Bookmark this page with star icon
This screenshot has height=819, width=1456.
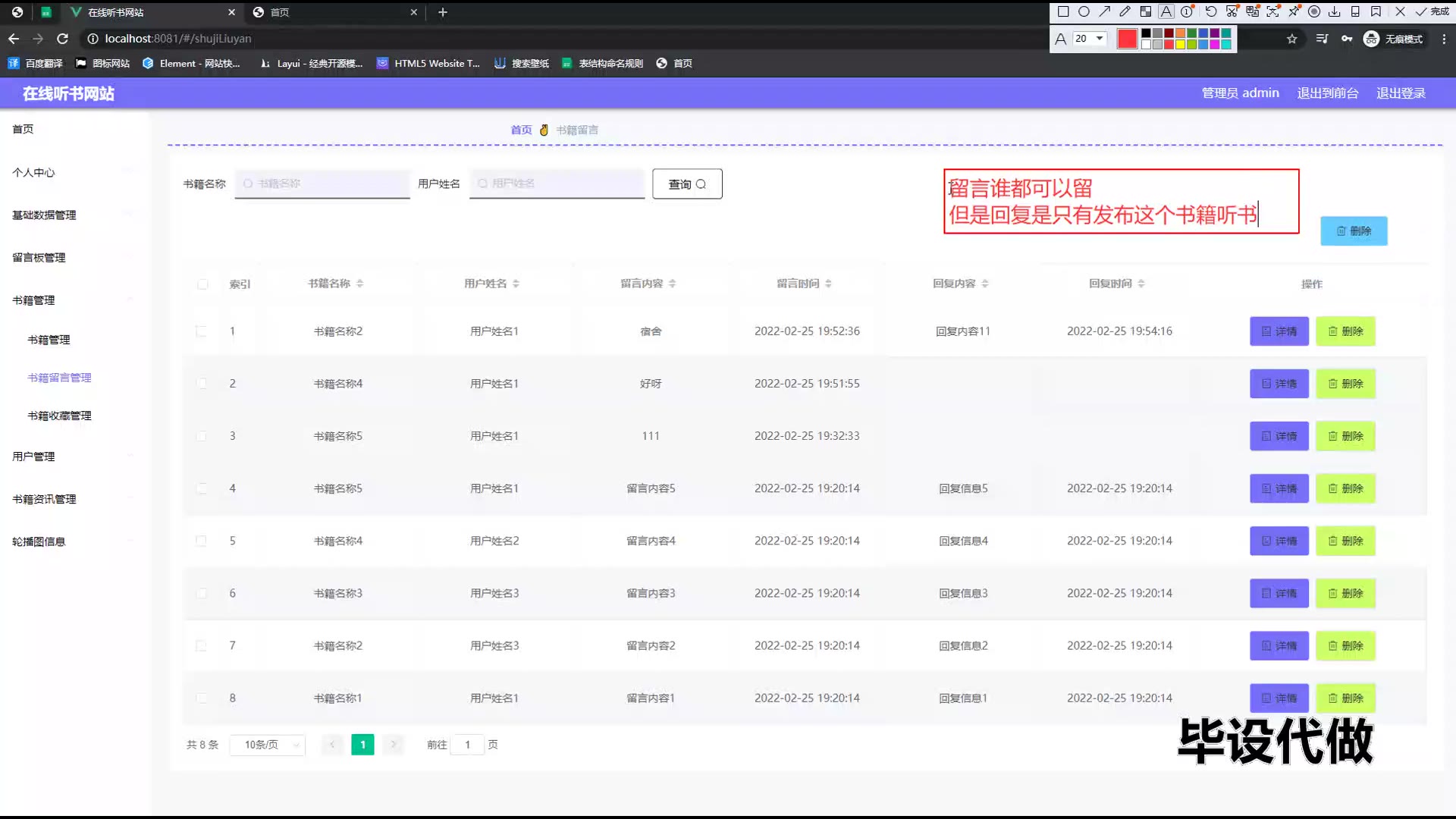1292,39
